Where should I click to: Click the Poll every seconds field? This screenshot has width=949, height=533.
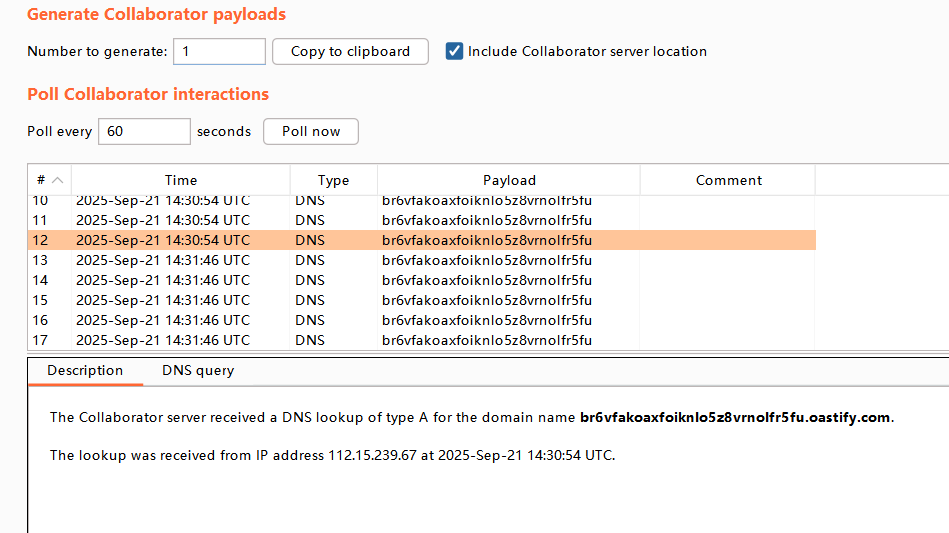tap(143, 131)
